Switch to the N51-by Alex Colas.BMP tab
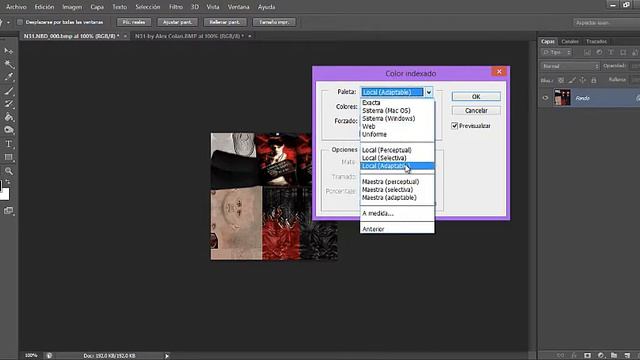Viewport: 640px width, 360px height. point(189,36)
